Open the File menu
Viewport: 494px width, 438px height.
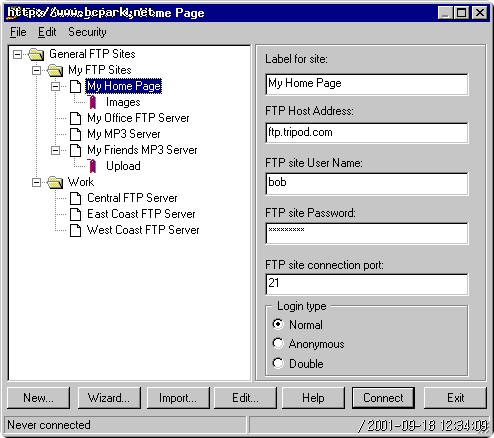18,32
